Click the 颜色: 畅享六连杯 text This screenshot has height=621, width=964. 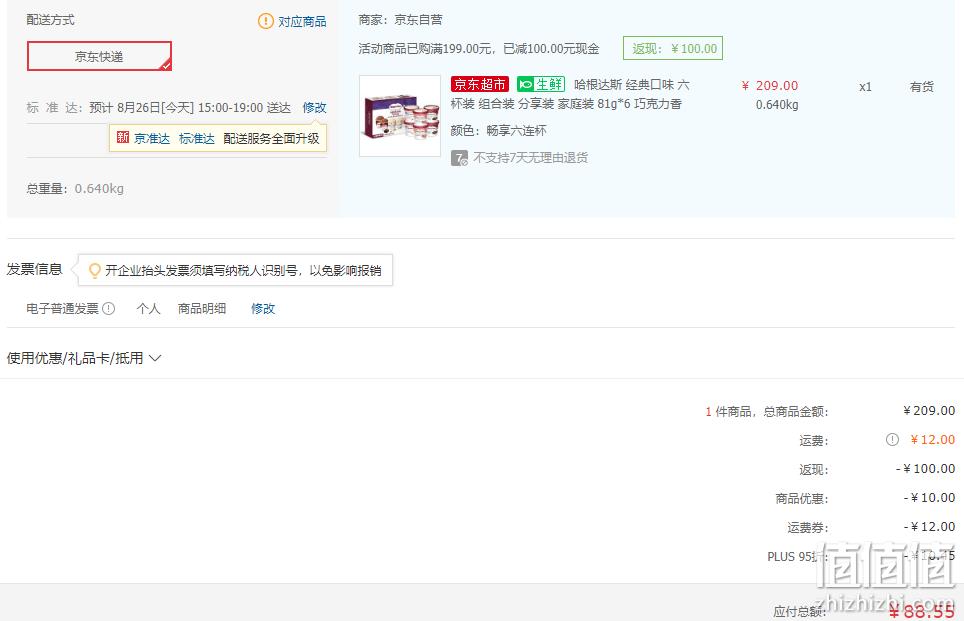pos(499,130)
